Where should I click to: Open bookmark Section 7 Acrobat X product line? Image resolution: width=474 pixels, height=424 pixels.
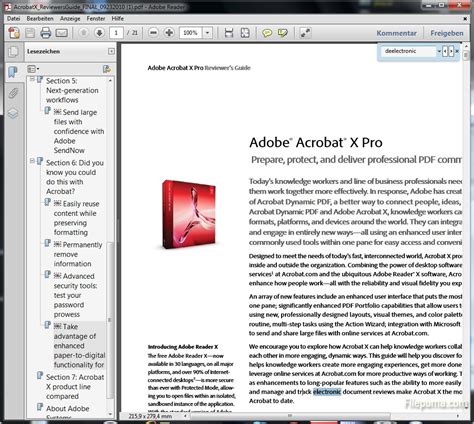coord(75,387)
